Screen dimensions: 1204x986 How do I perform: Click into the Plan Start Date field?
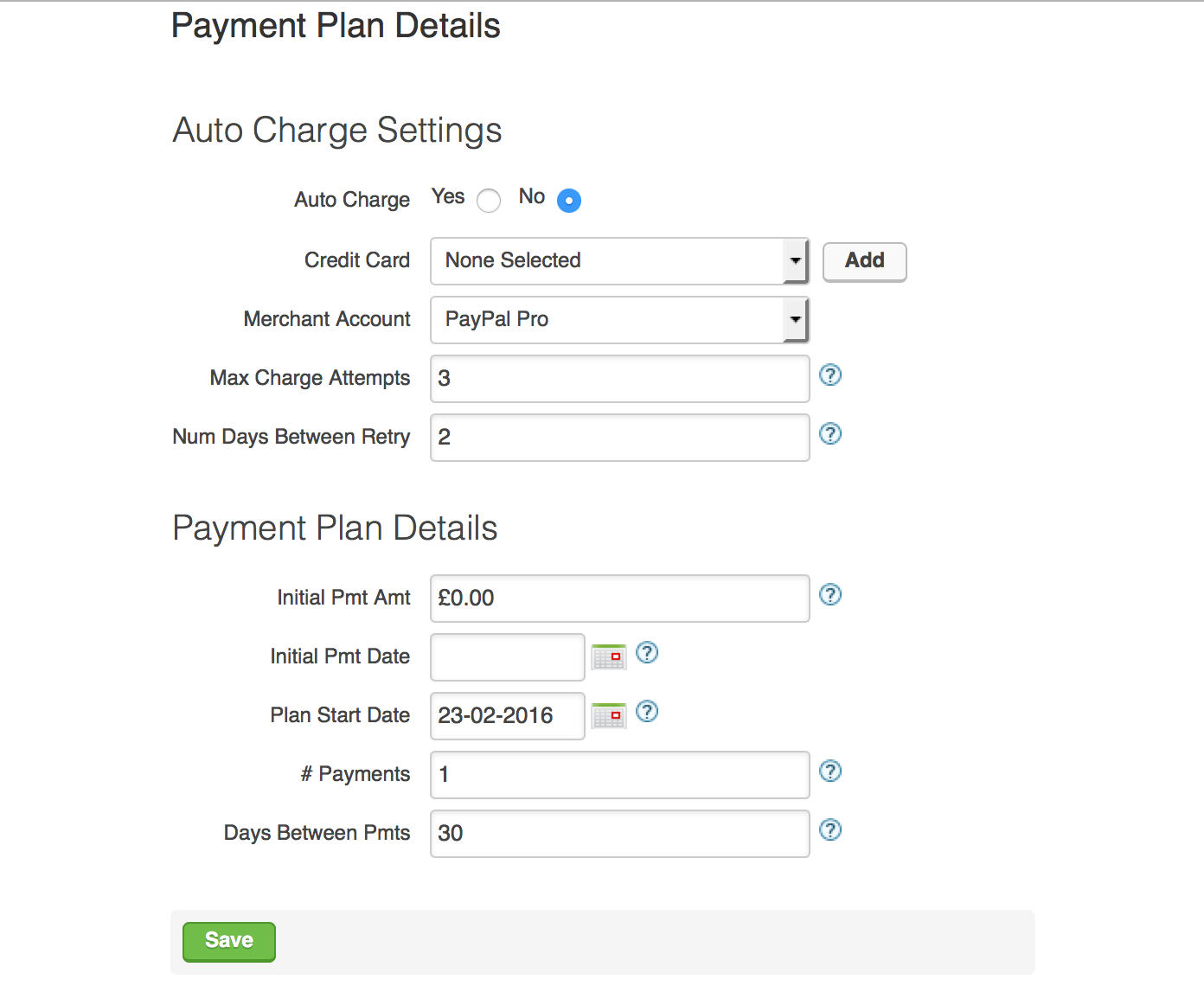508,716
